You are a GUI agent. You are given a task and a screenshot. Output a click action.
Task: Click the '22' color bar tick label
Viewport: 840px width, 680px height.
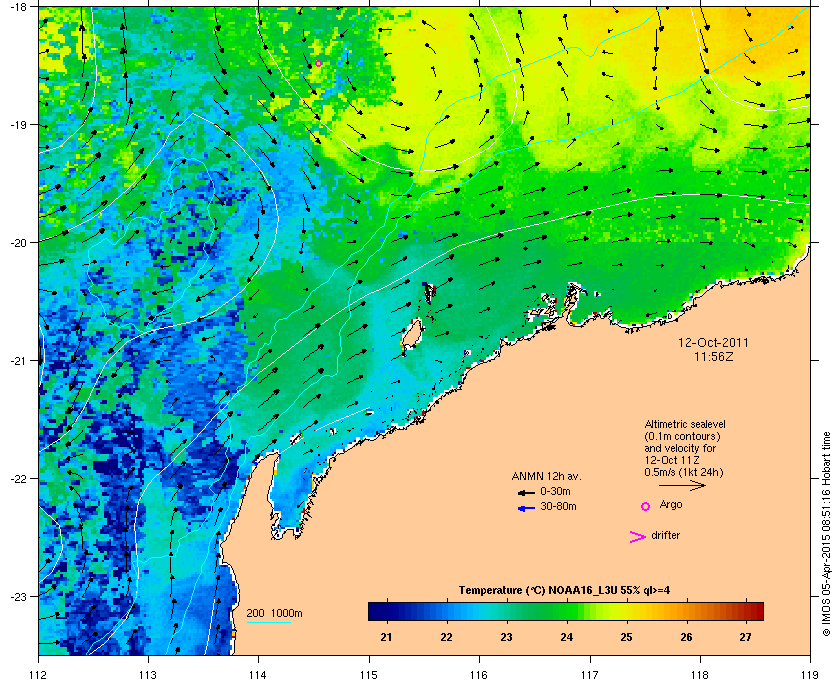pos(446,637)
